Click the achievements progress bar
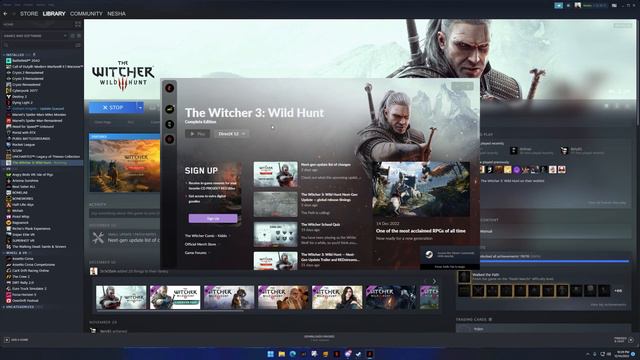640x360 pixels. [554, 261]
